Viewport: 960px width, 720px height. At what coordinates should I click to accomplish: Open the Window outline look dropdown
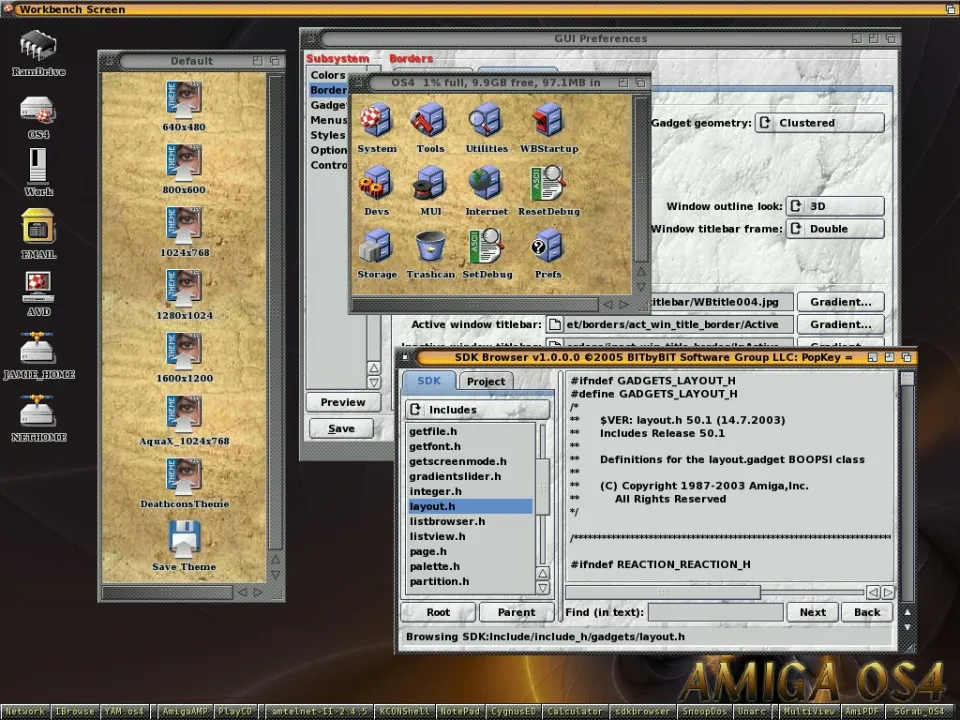834,206
